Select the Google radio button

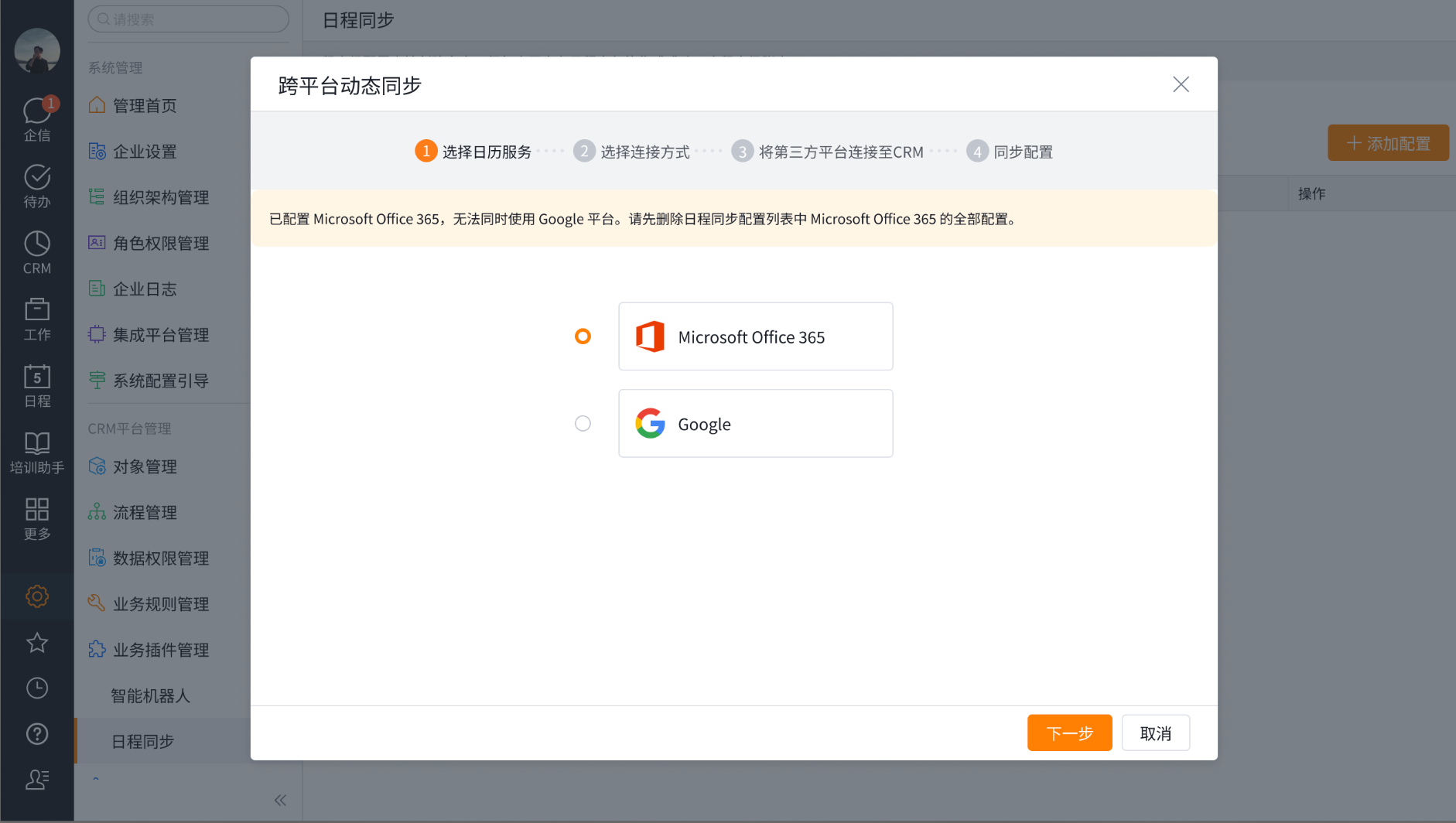click(x=583, y=423)
